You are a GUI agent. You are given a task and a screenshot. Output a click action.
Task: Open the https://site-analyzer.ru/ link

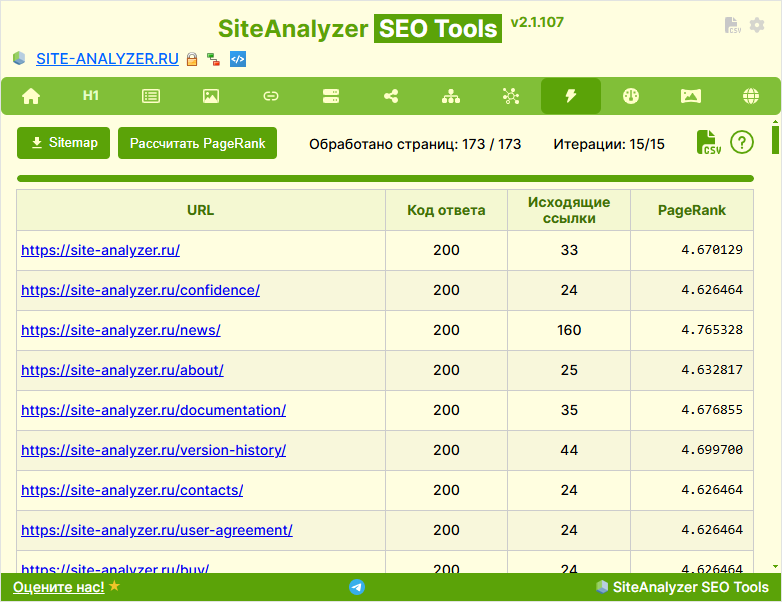(100, 250)
